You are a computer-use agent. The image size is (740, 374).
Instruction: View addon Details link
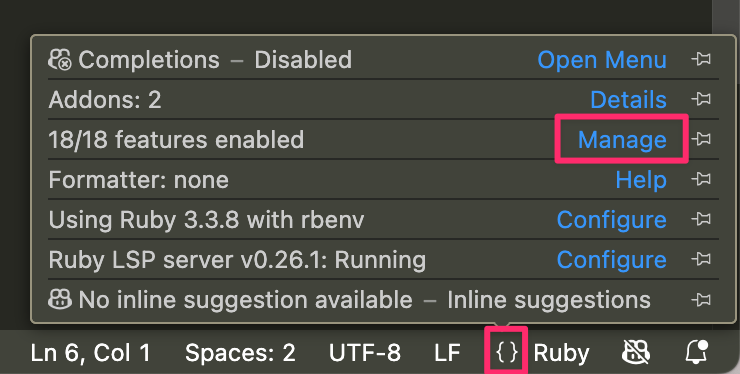pos(628,100)
